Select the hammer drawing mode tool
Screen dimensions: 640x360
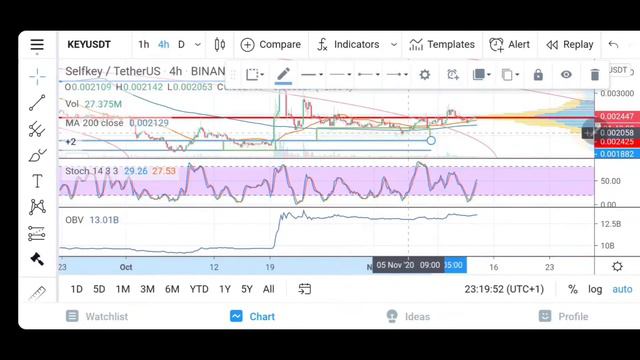[x=37, y=259]
